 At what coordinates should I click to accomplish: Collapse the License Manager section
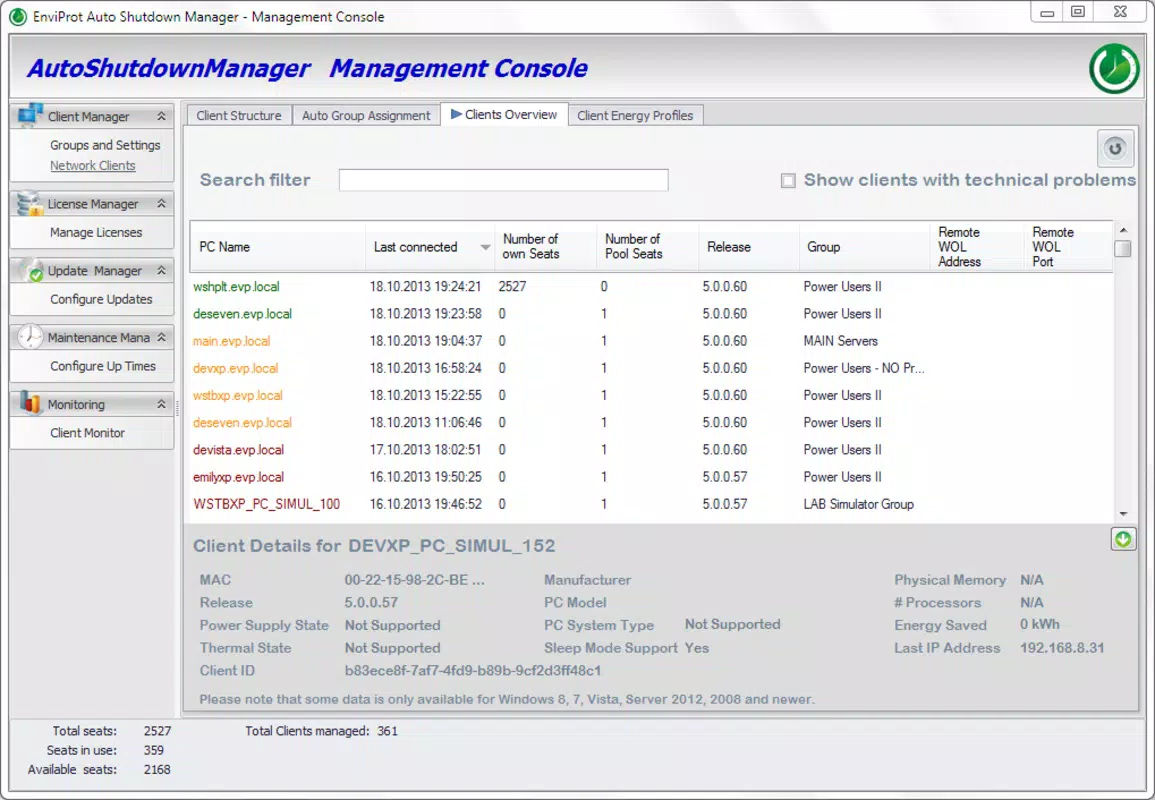pos(161,203)
